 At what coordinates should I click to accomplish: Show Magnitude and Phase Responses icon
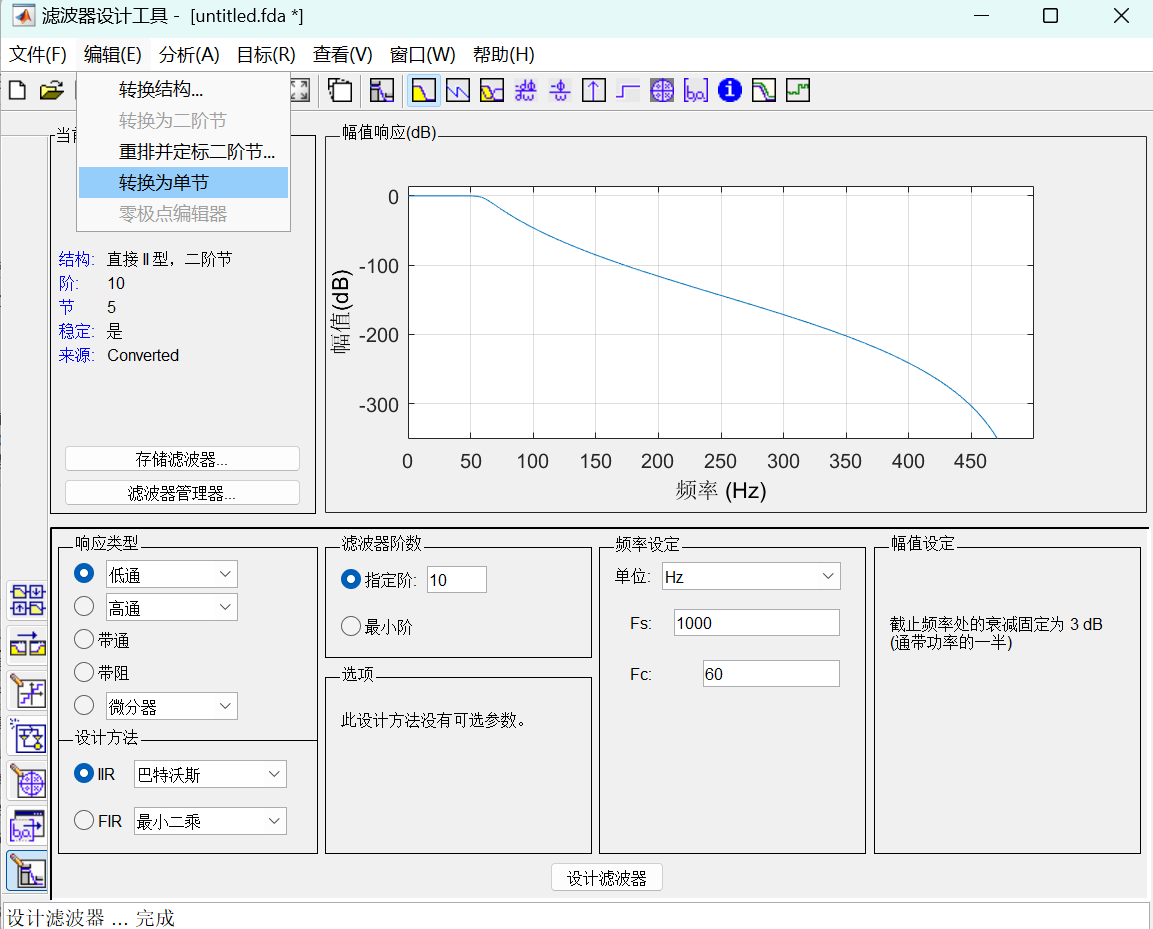492,90
